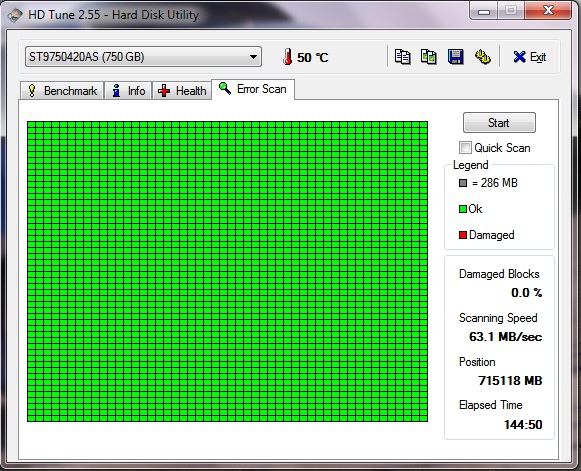This screenshot has height=471, width=581.
Task: Click the copy screenshot to clipboard icon
Action: point(429,57)
